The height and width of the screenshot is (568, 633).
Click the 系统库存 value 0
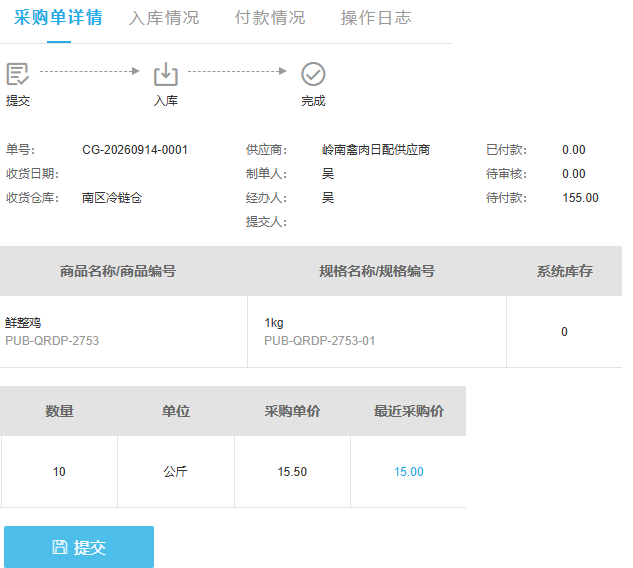pyautogui.click(x=564, y=332)
